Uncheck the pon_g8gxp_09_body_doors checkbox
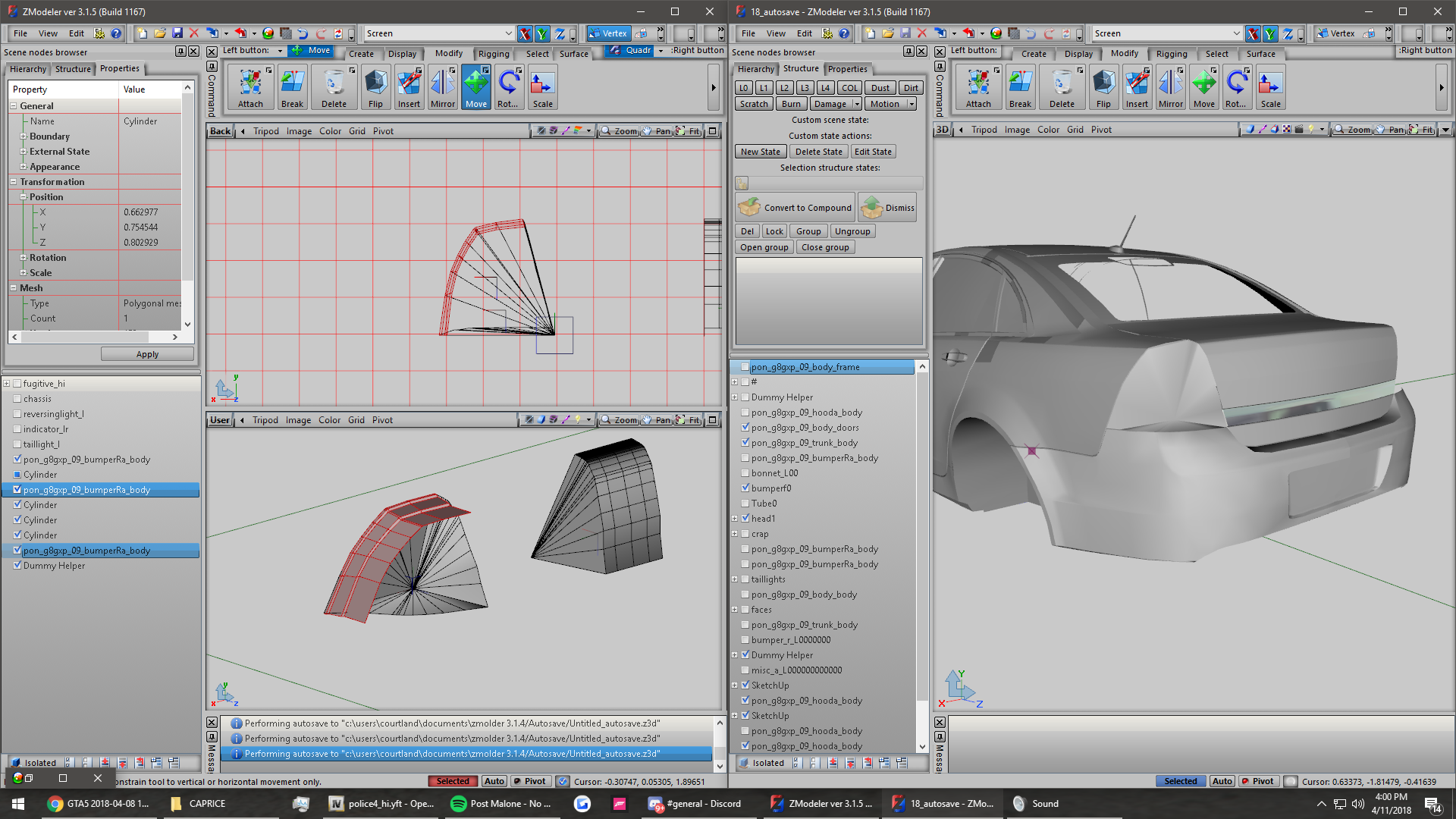This screenshot has width=1456, height=819. 745,428
